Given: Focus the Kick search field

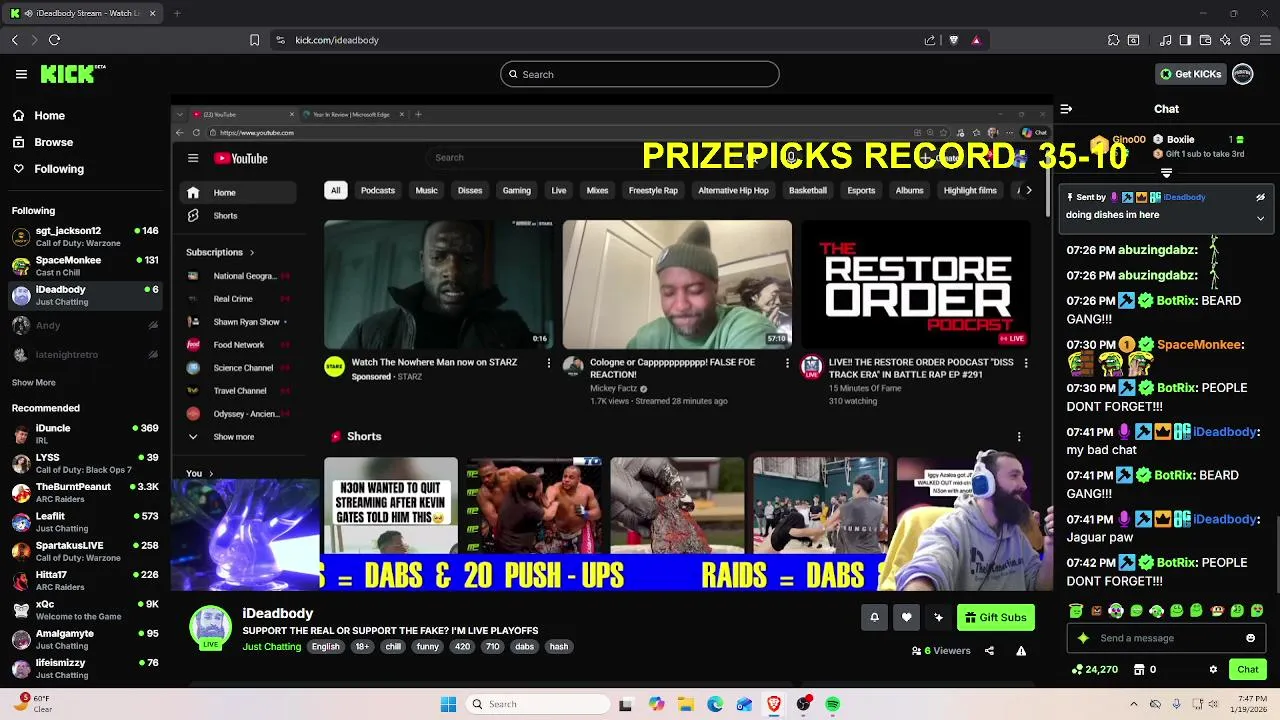Looking at the screenshot, I should [x=640, y=74].
